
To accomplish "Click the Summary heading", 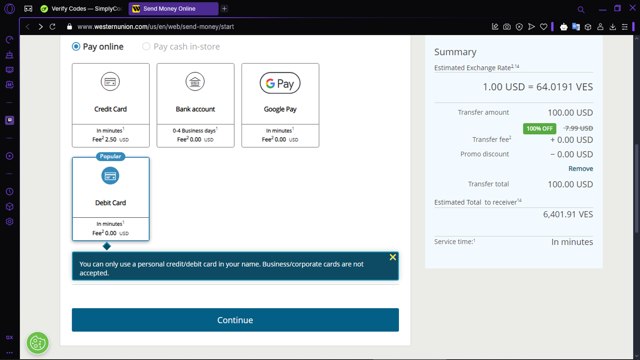I will pyautogui.click(x=455, y=52).
